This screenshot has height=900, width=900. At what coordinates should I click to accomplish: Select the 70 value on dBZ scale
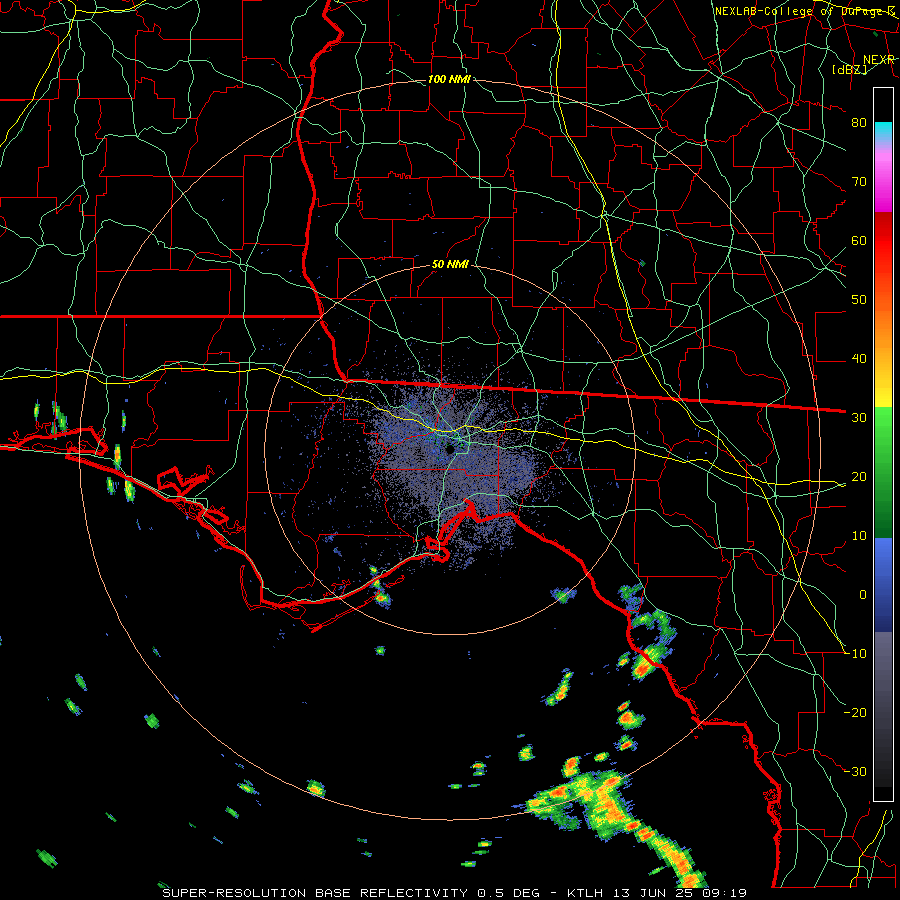(x=859, y=182)
